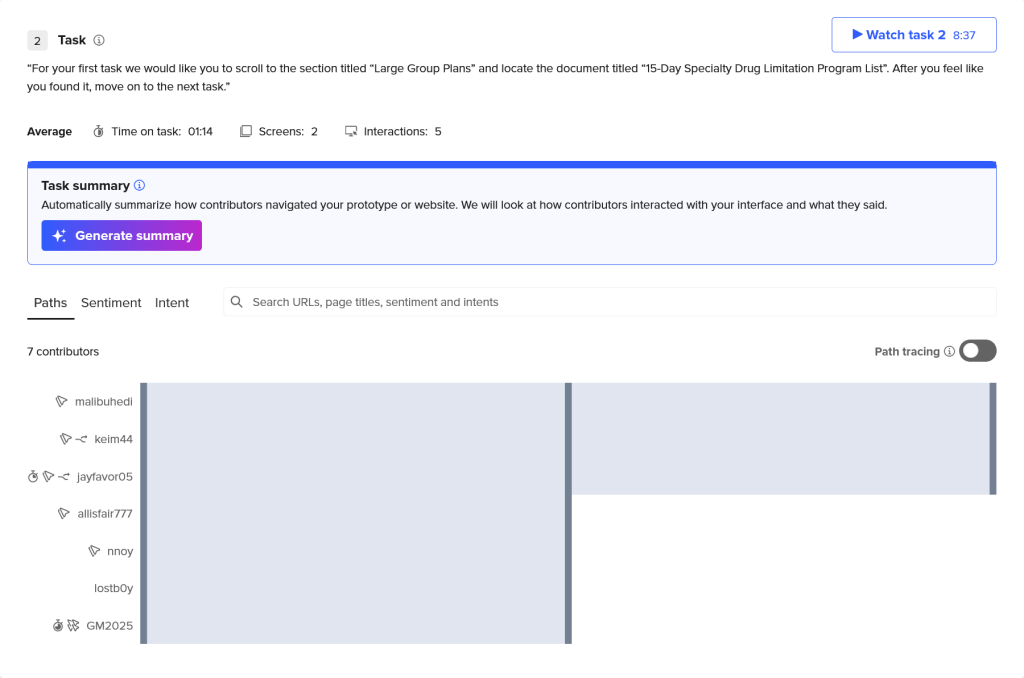Viewport: 1024px width, 678px height.
Task: Click the branching path icon beside keim44
Action: [81, 439]
